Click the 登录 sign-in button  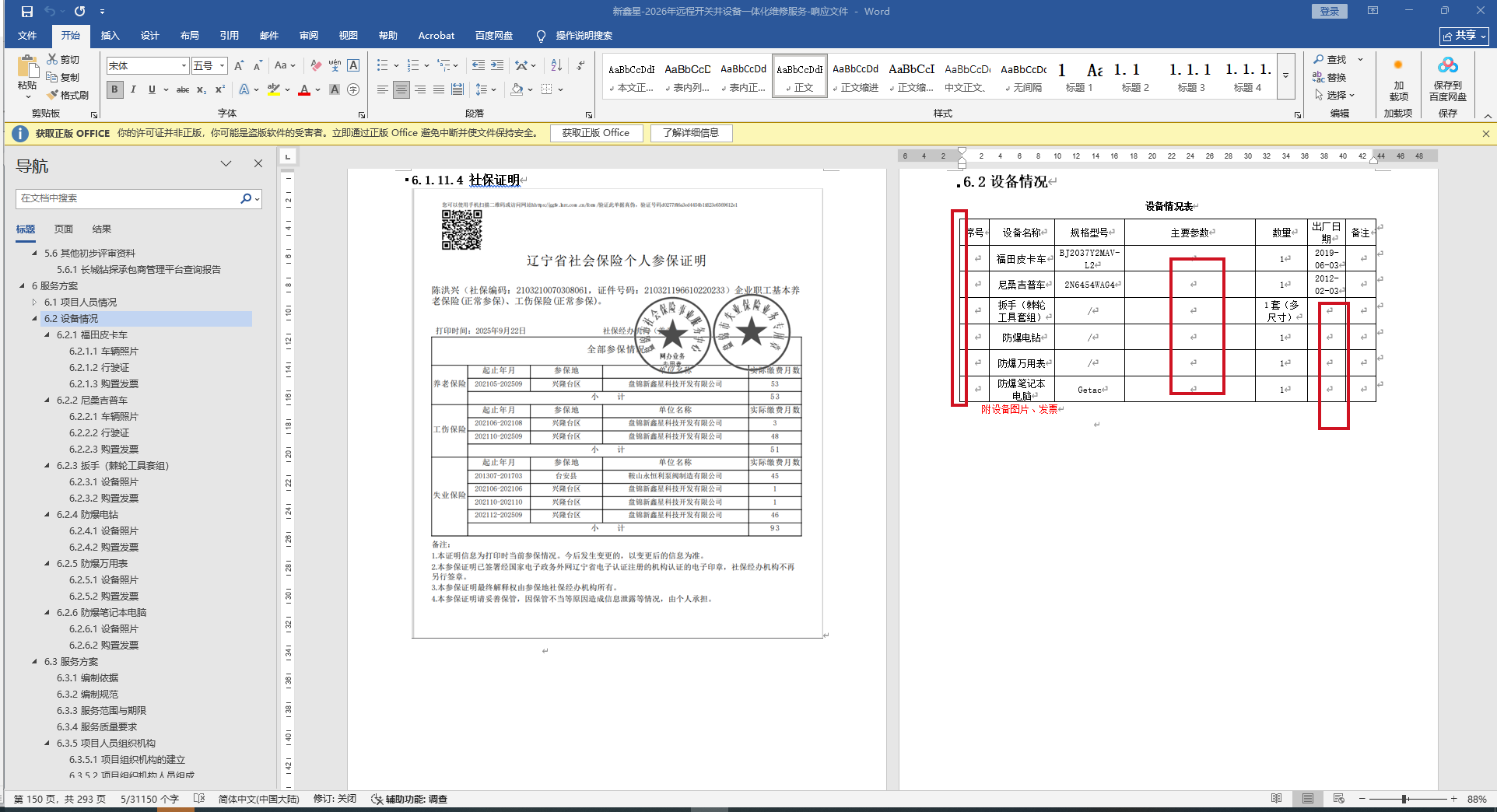[1329, 11]
